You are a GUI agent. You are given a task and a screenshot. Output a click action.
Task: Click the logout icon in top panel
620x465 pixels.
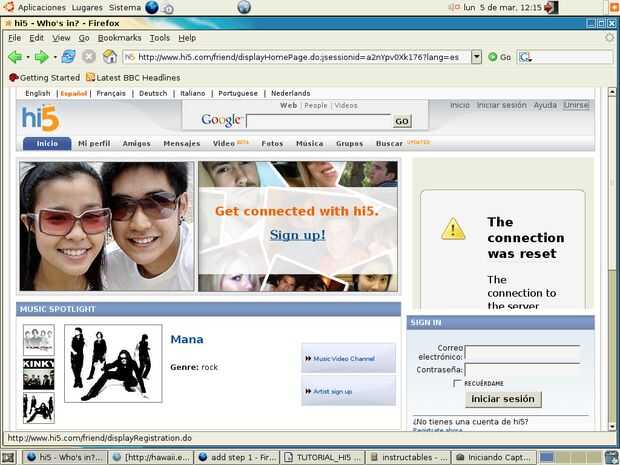coord(551,7)
